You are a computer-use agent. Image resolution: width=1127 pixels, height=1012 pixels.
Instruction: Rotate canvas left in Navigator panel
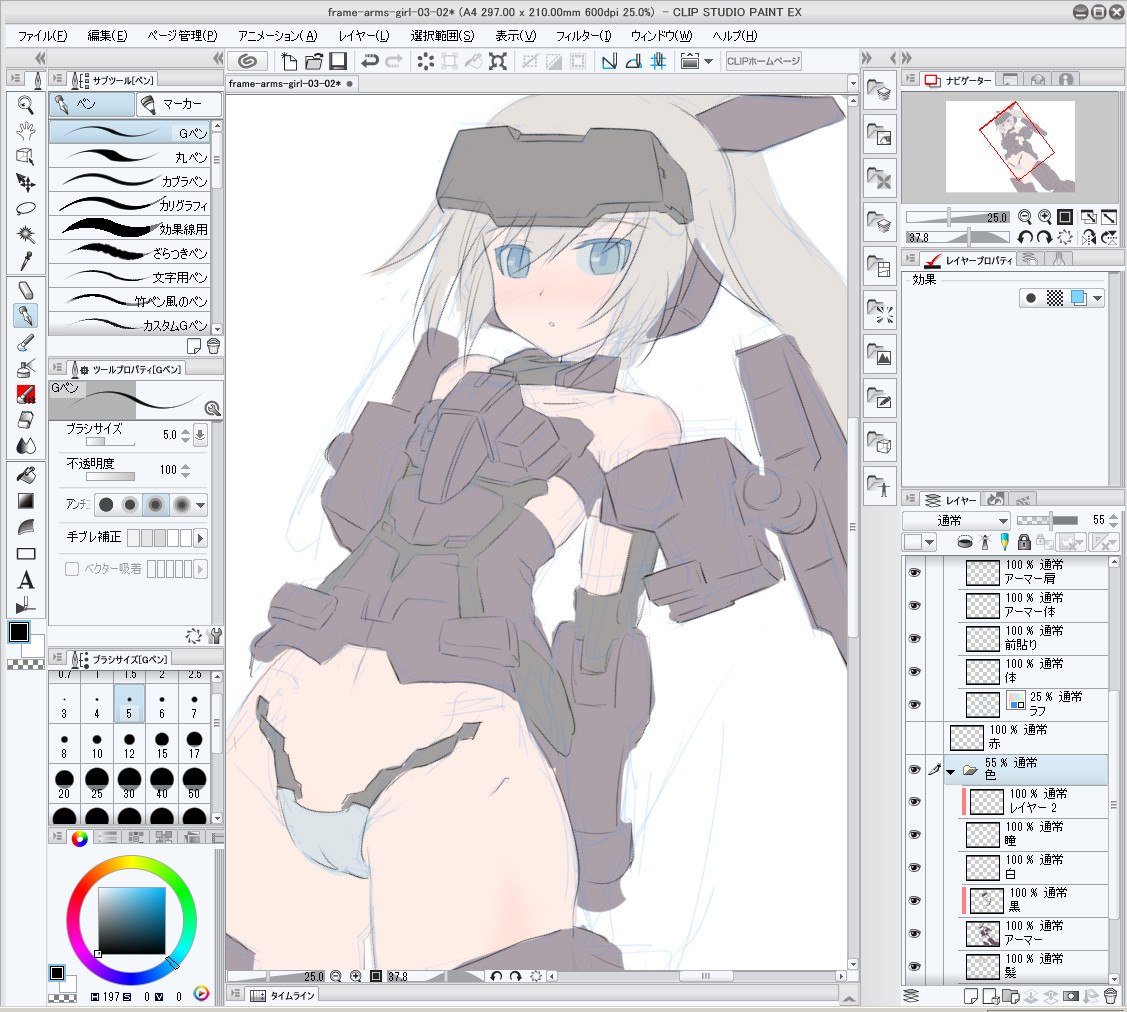pos(1025,237)
